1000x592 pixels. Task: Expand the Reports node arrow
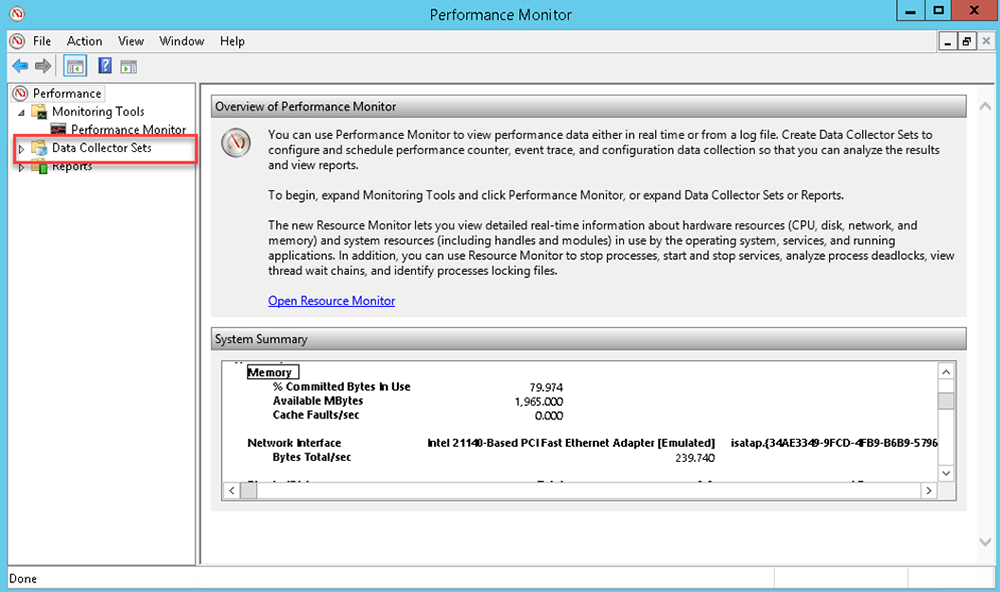[x=21, y=167]
